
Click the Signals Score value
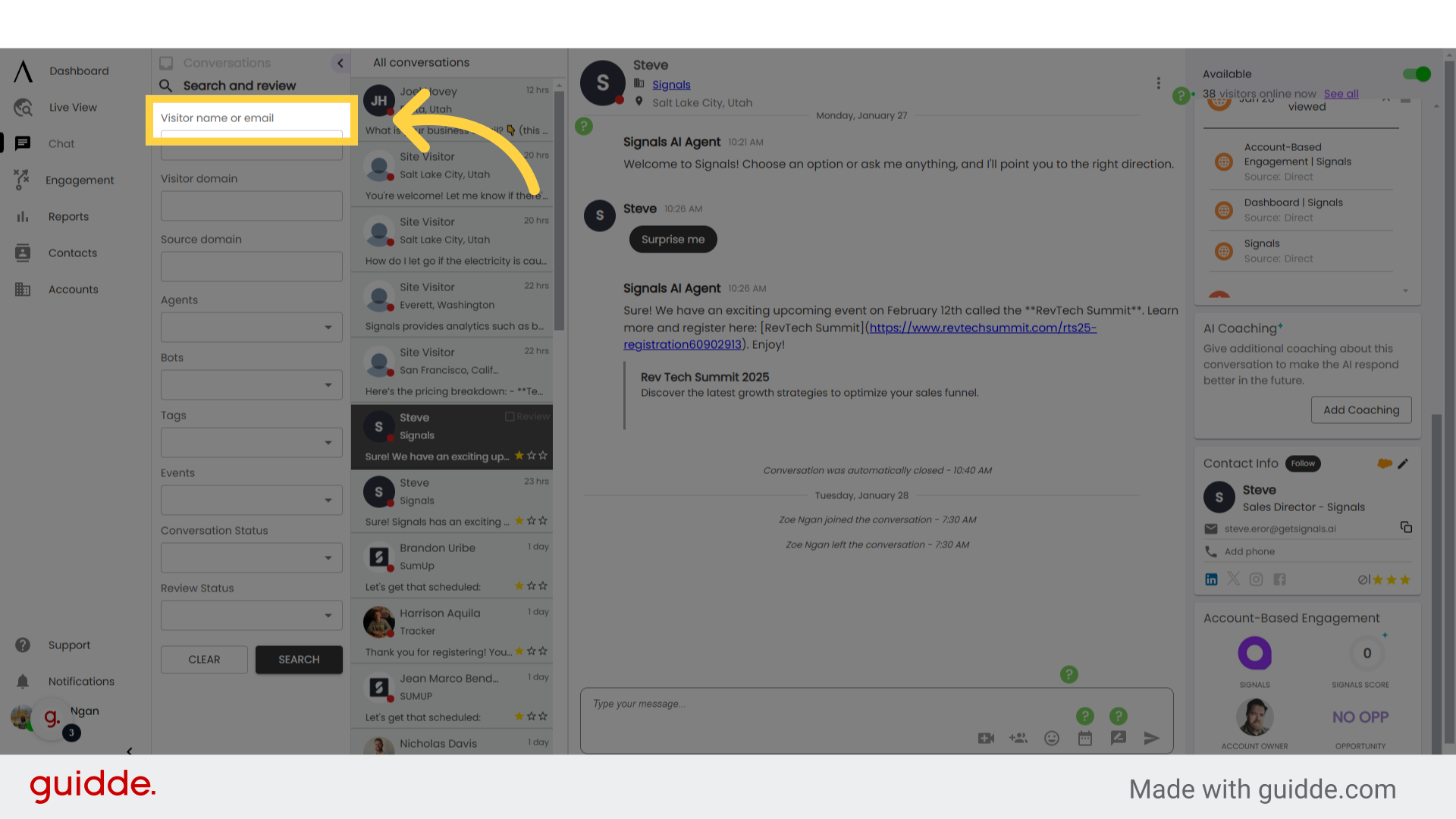1367,653
